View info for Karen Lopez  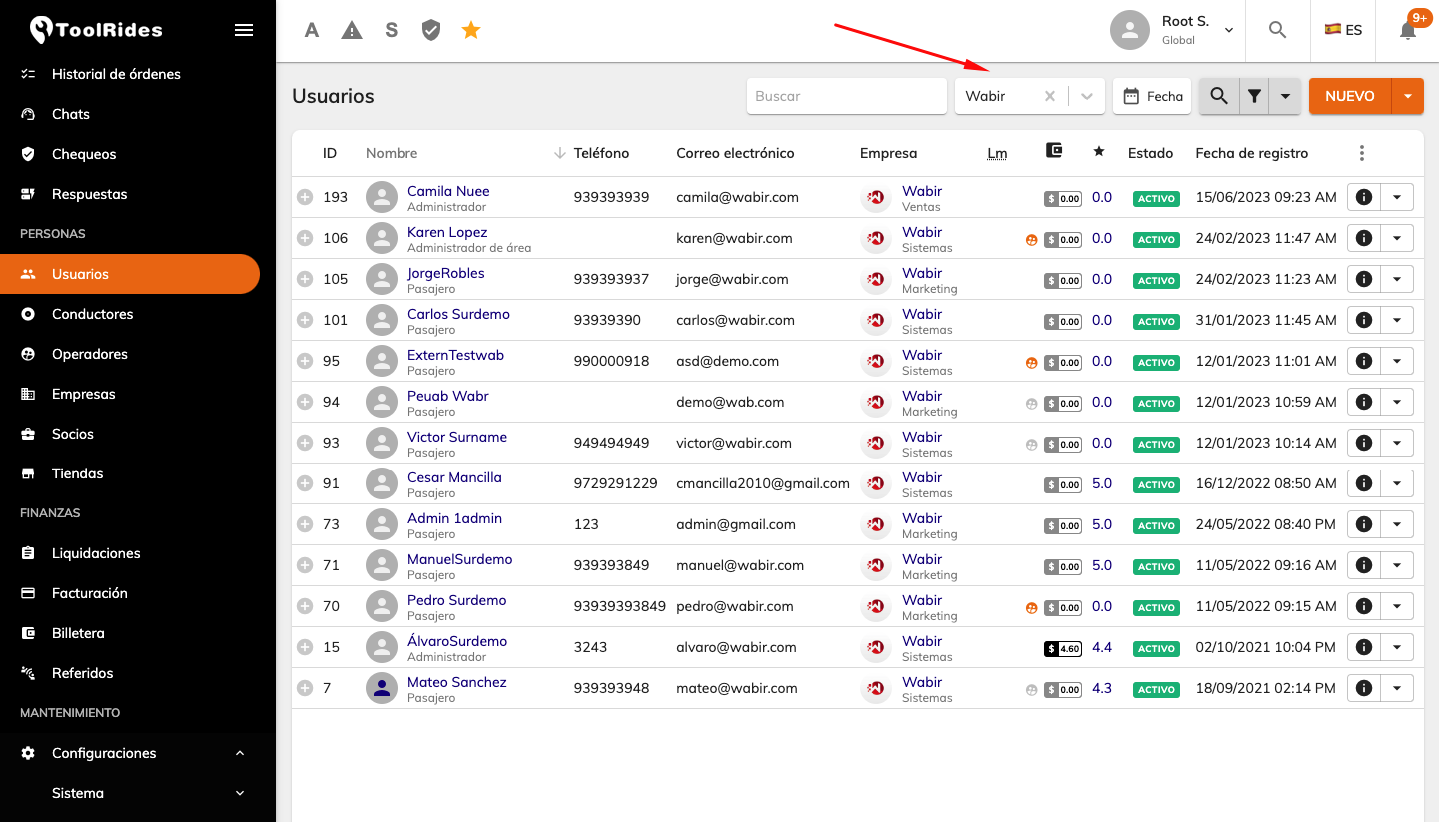pos(1363,238)
